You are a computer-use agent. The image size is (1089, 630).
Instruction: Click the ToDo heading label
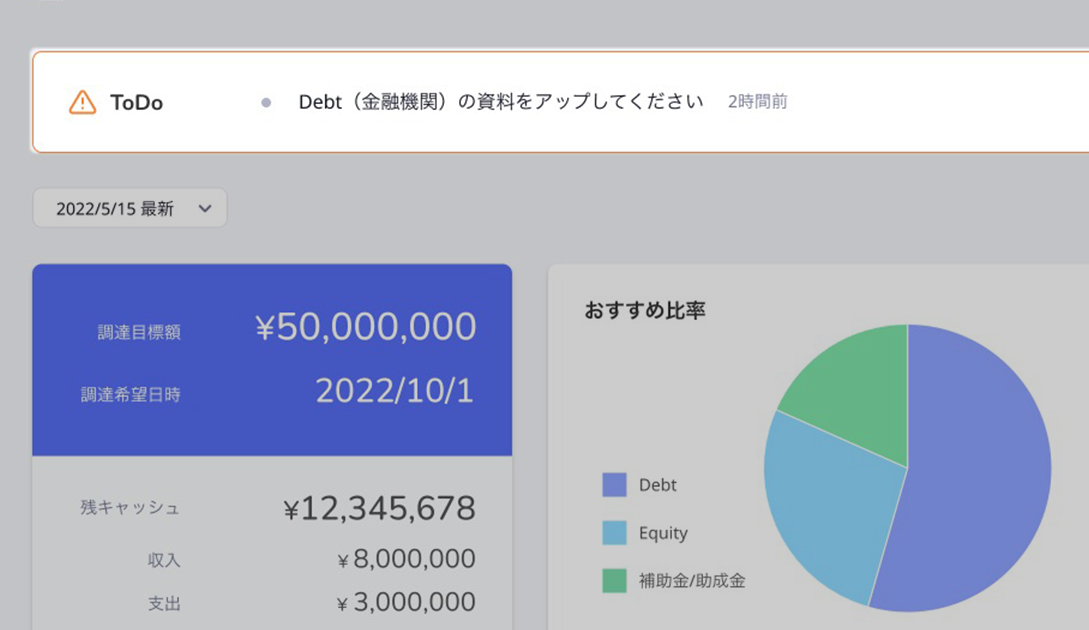coord(136,102)
